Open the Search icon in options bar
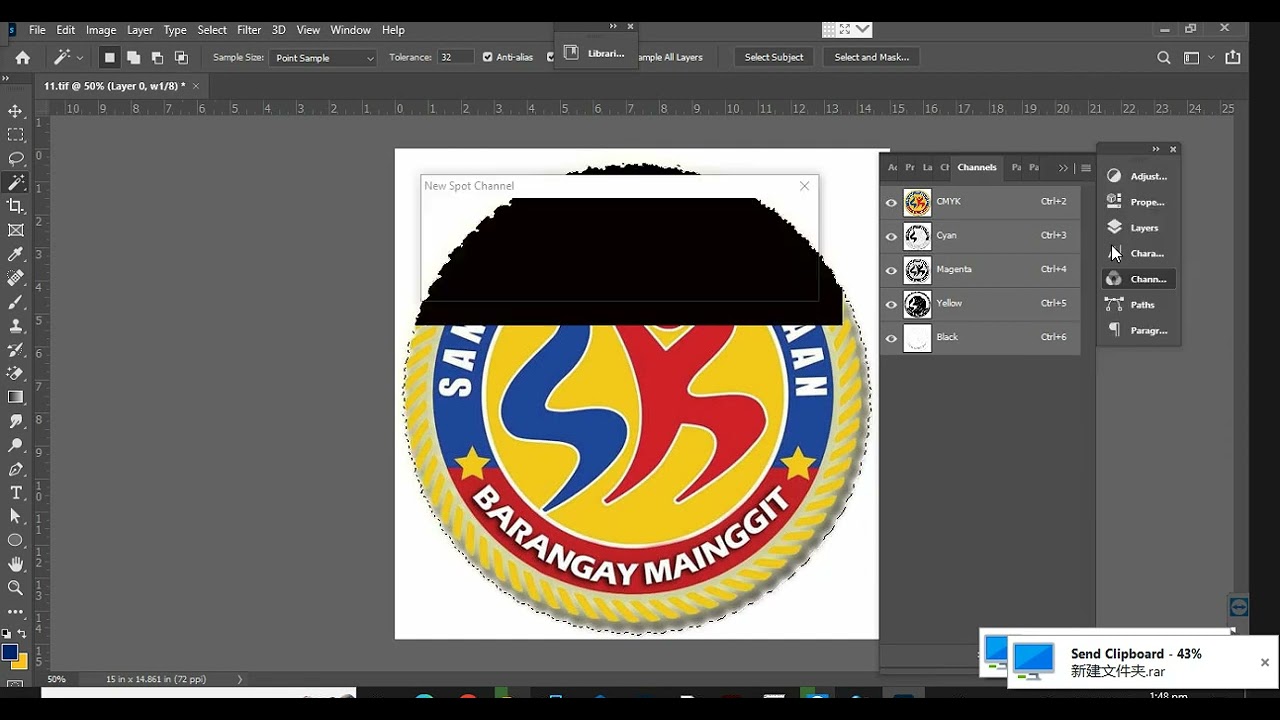1280x720 pixels. (x=1163, y=58)
